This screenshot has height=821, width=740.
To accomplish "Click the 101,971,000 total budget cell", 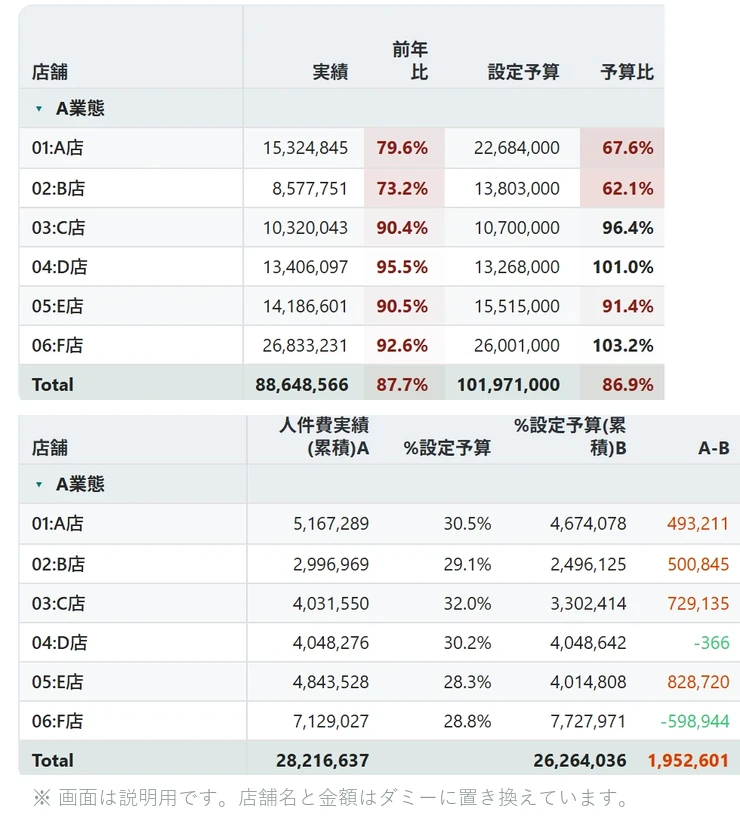I will 509,385.
